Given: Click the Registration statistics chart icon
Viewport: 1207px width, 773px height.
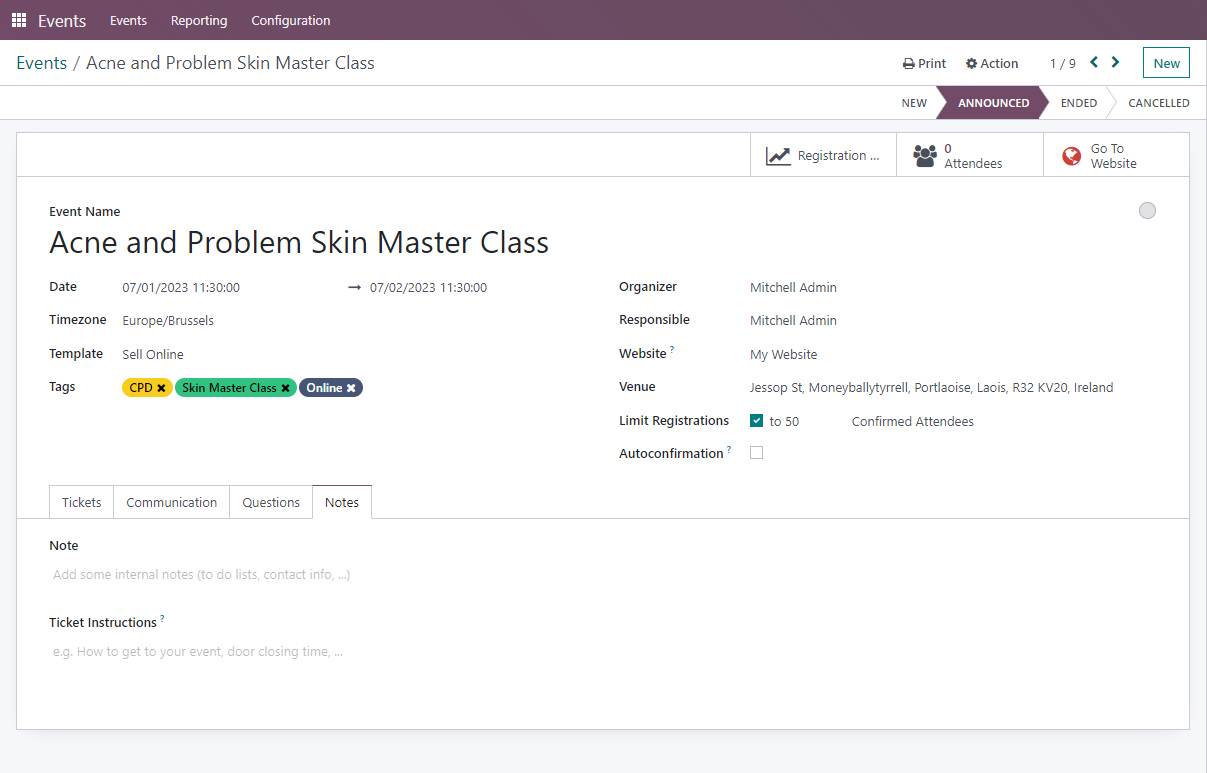Looking at the screenshot, I should pyautogui.click(x=778, y=156).
